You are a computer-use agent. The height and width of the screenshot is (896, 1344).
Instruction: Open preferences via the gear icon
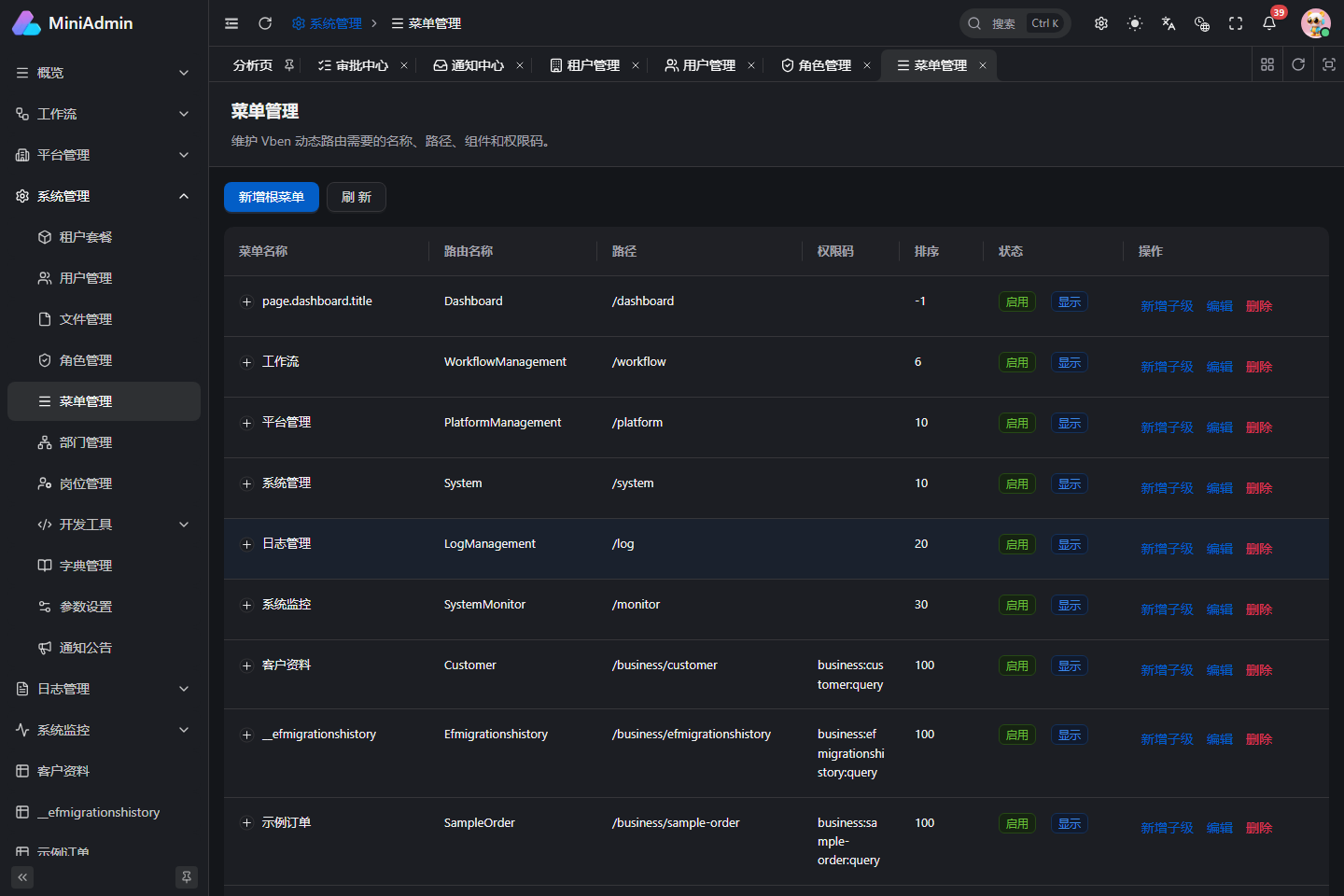1101,23
